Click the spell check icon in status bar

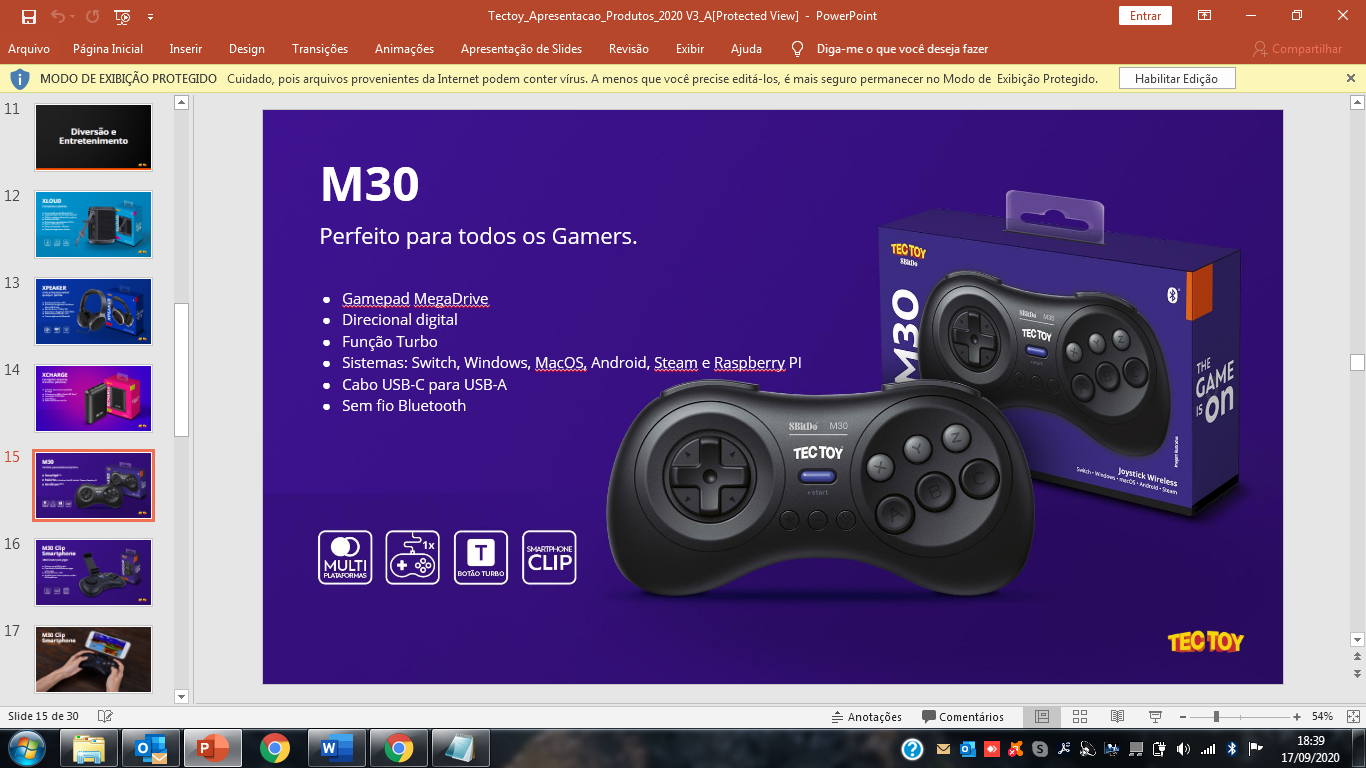click(x=105, y=716)
